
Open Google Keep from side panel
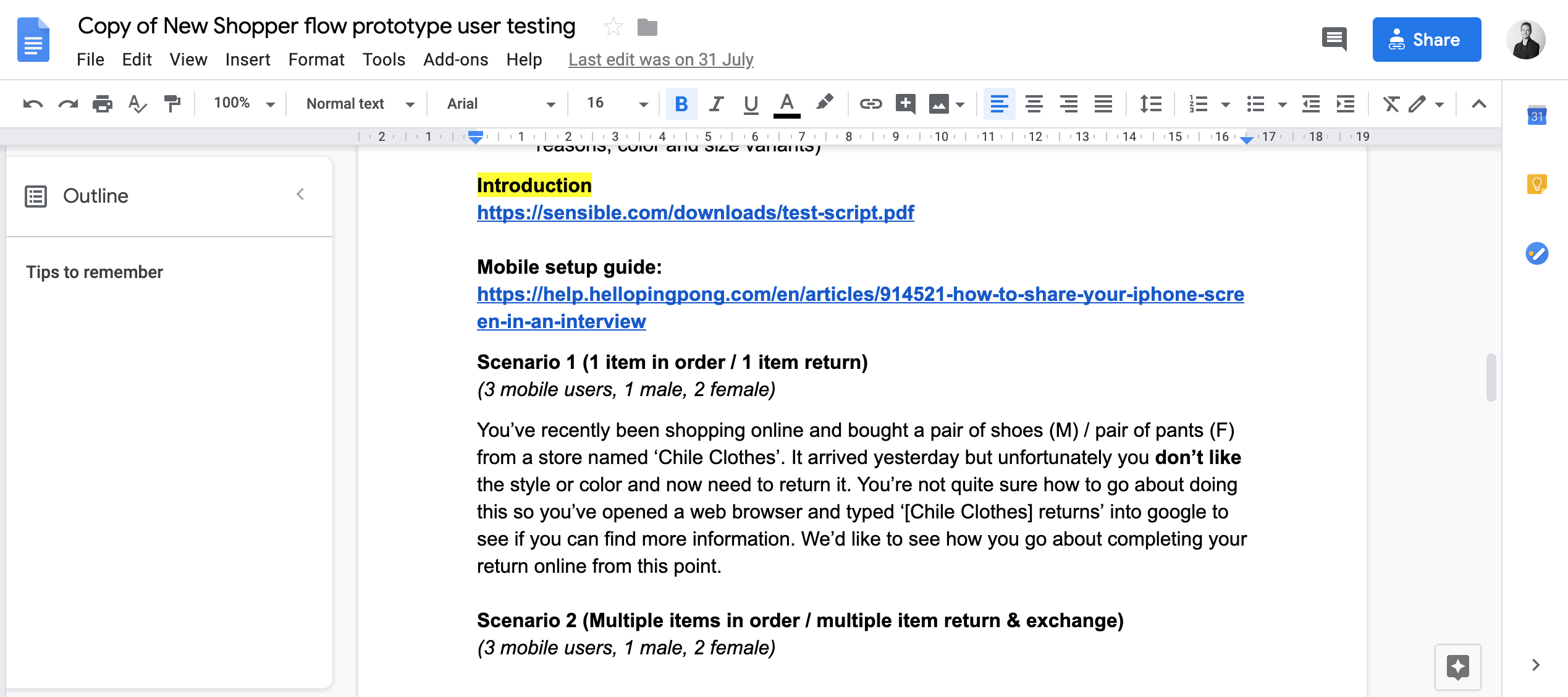(1536, 184)
